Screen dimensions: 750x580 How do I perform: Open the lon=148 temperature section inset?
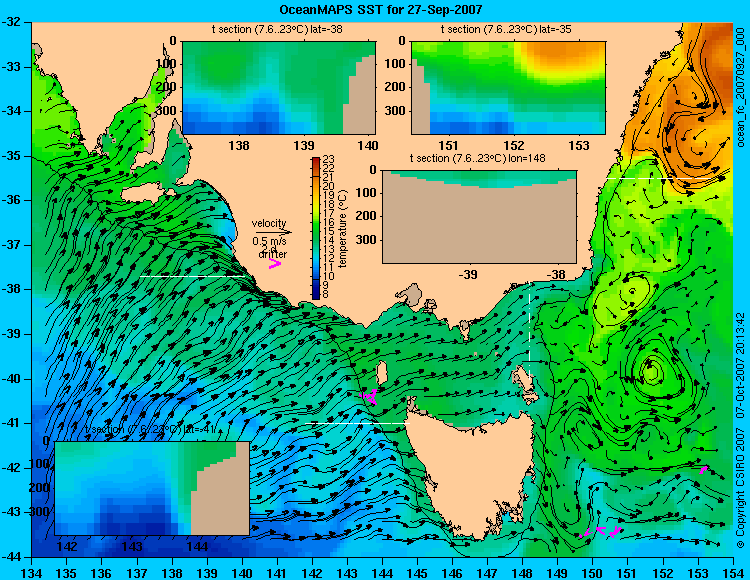[479, 217]
